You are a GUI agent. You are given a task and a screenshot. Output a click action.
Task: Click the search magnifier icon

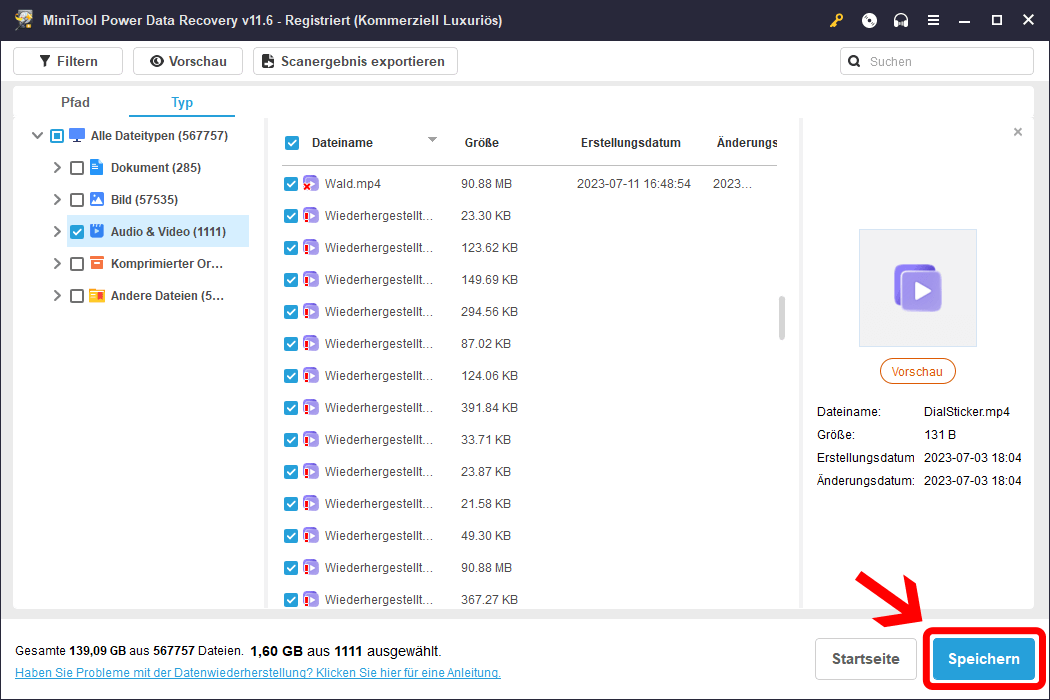click(854, 61)
